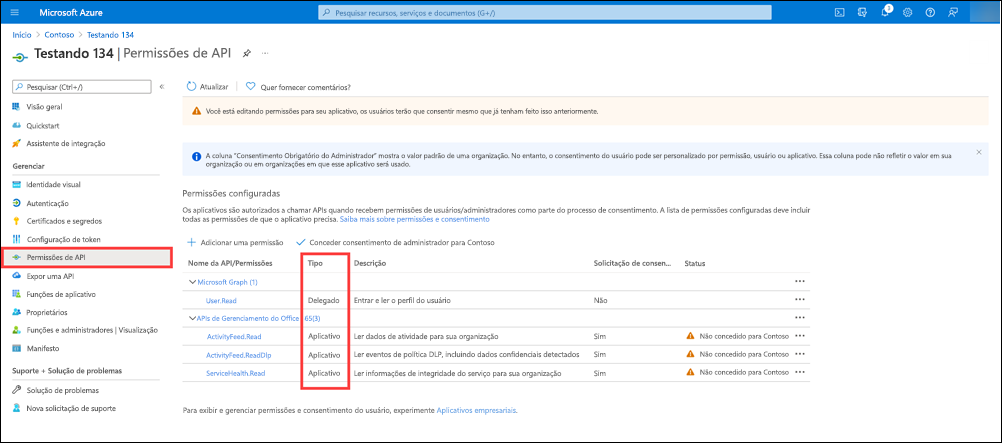Follow the Aplicativos empresariais link
Screen dimensions: 1002x443
[x=477, y=410]
